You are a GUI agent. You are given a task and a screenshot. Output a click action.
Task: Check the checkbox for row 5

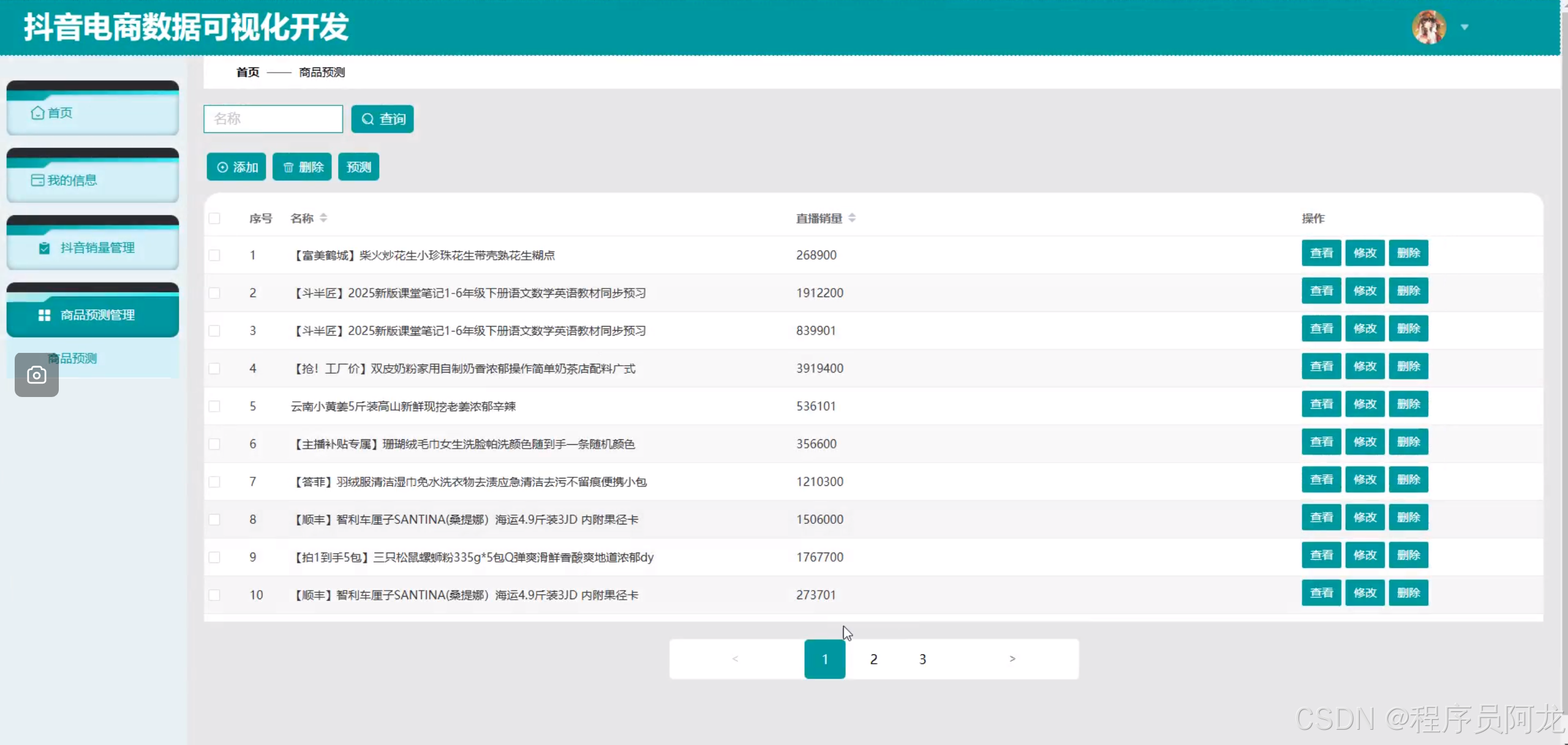(x=214, y=406)
